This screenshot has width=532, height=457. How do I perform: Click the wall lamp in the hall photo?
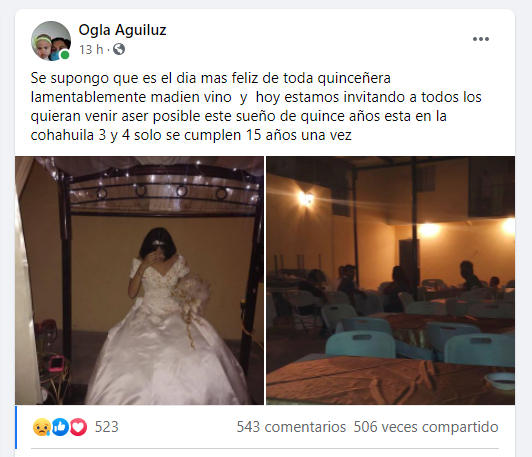pos(306,198)
